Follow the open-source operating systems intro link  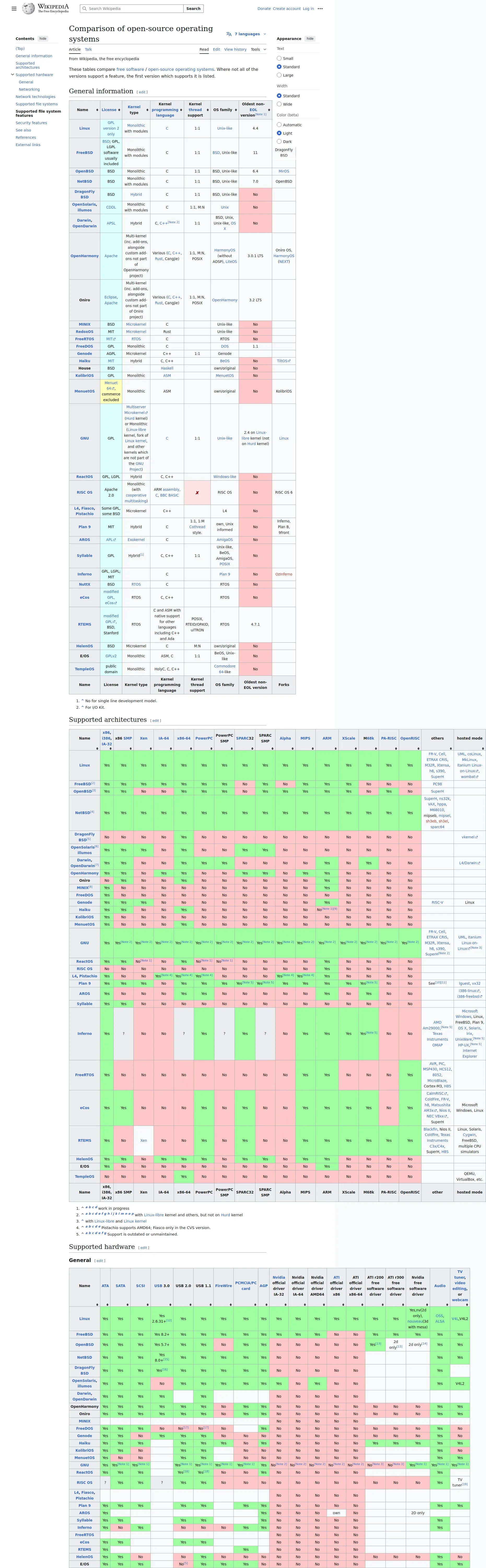(x=181, y=70)
